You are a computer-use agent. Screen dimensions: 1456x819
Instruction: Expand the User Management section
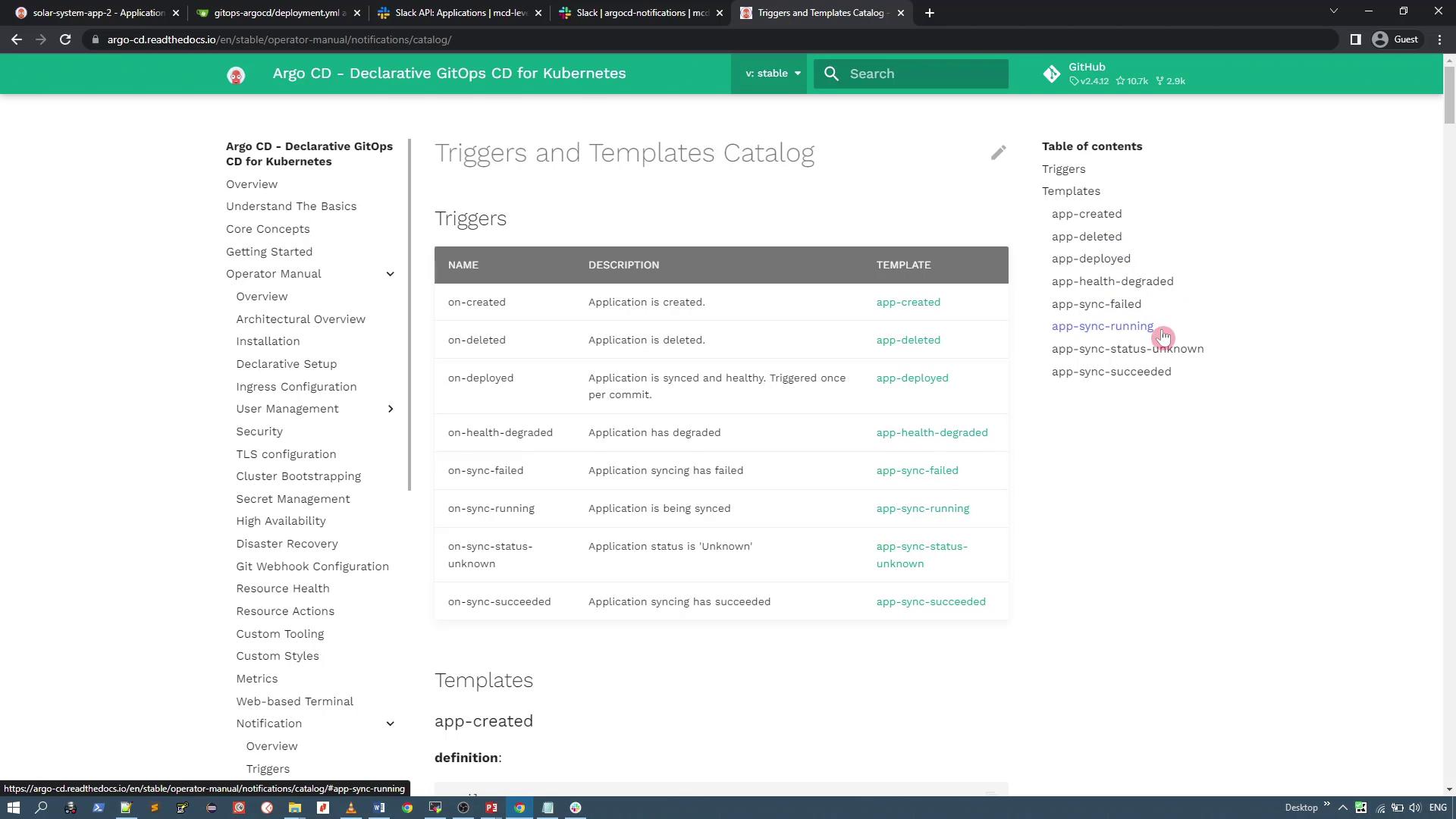point(390,409)
